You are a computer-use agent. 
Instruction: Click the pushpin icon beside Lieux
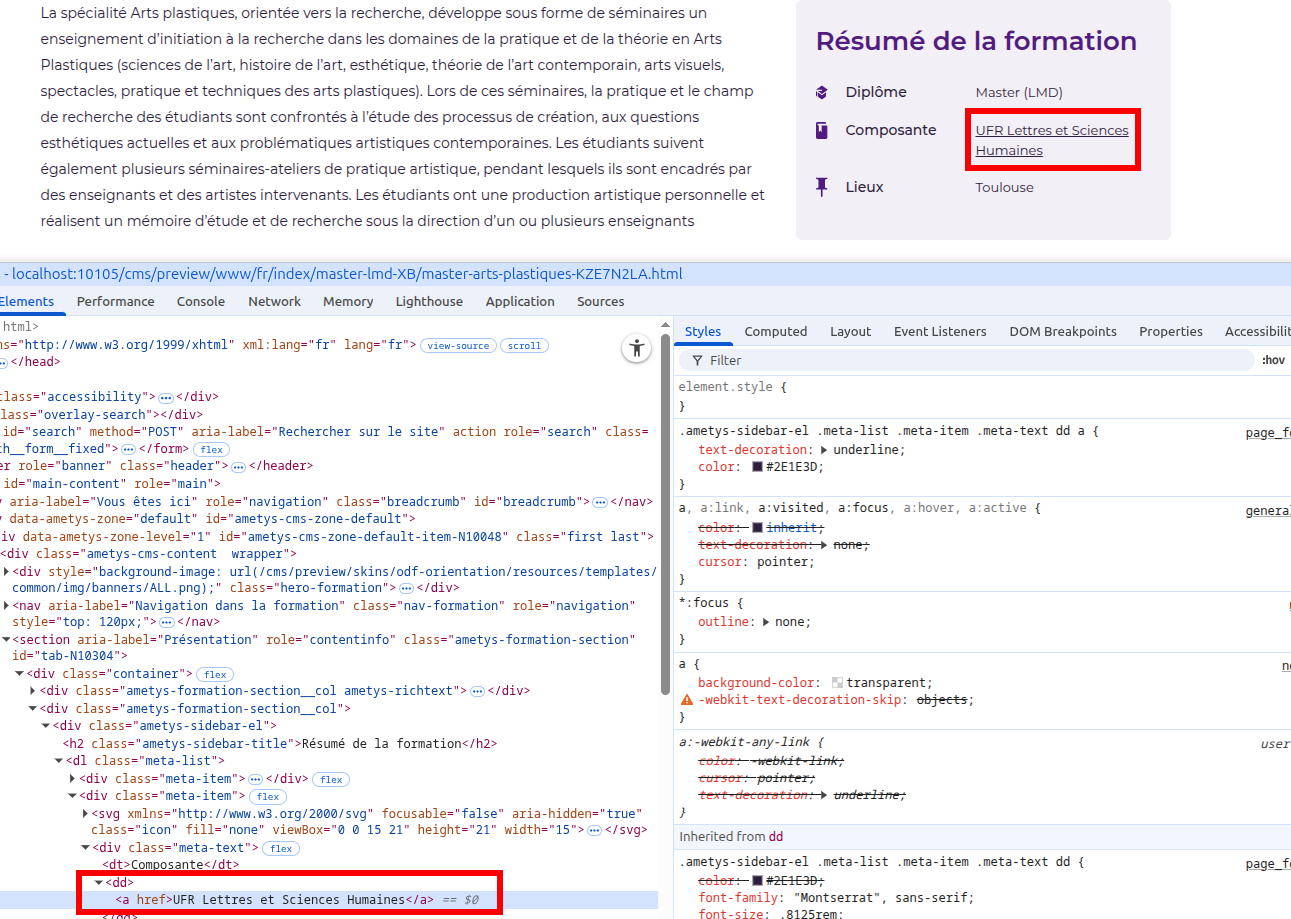821,187
